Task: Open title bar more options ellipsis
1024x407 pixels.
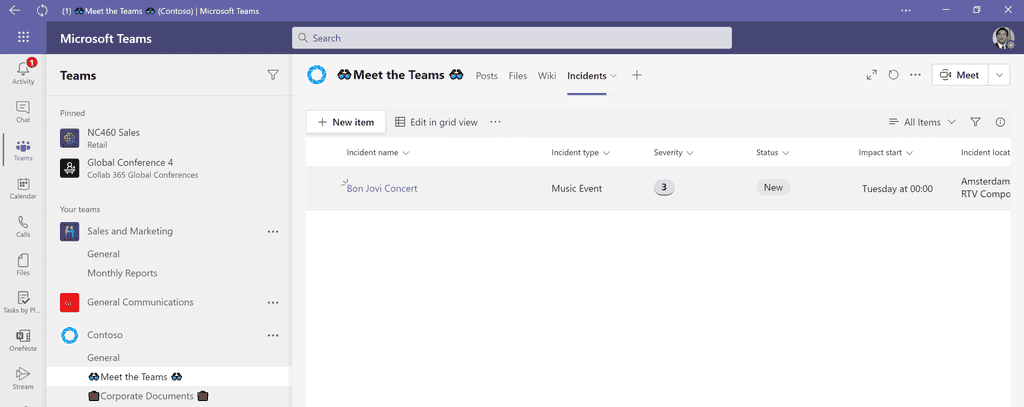Action: [x=906, y=10]
